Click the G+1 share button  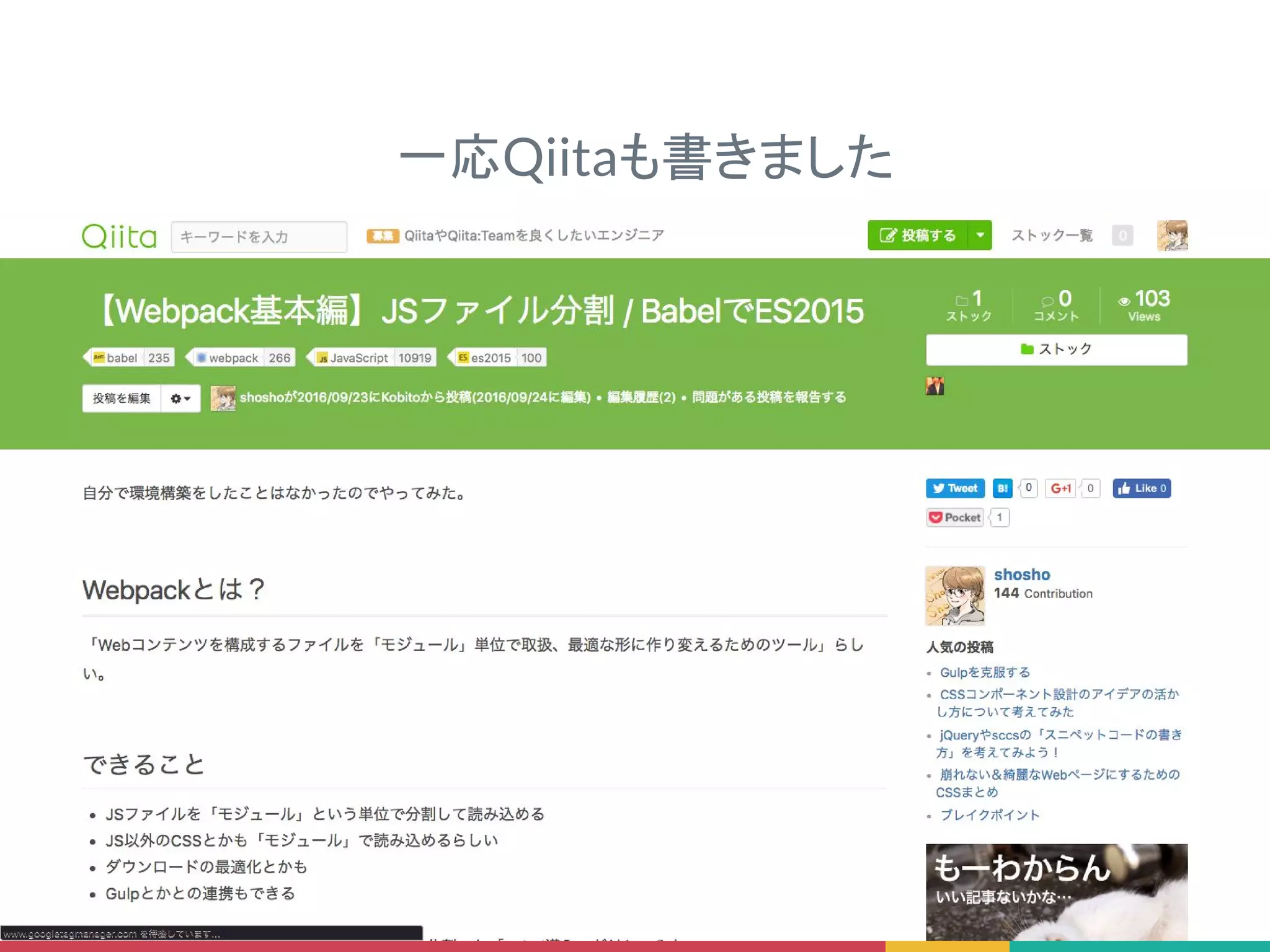pos(1061,488)
